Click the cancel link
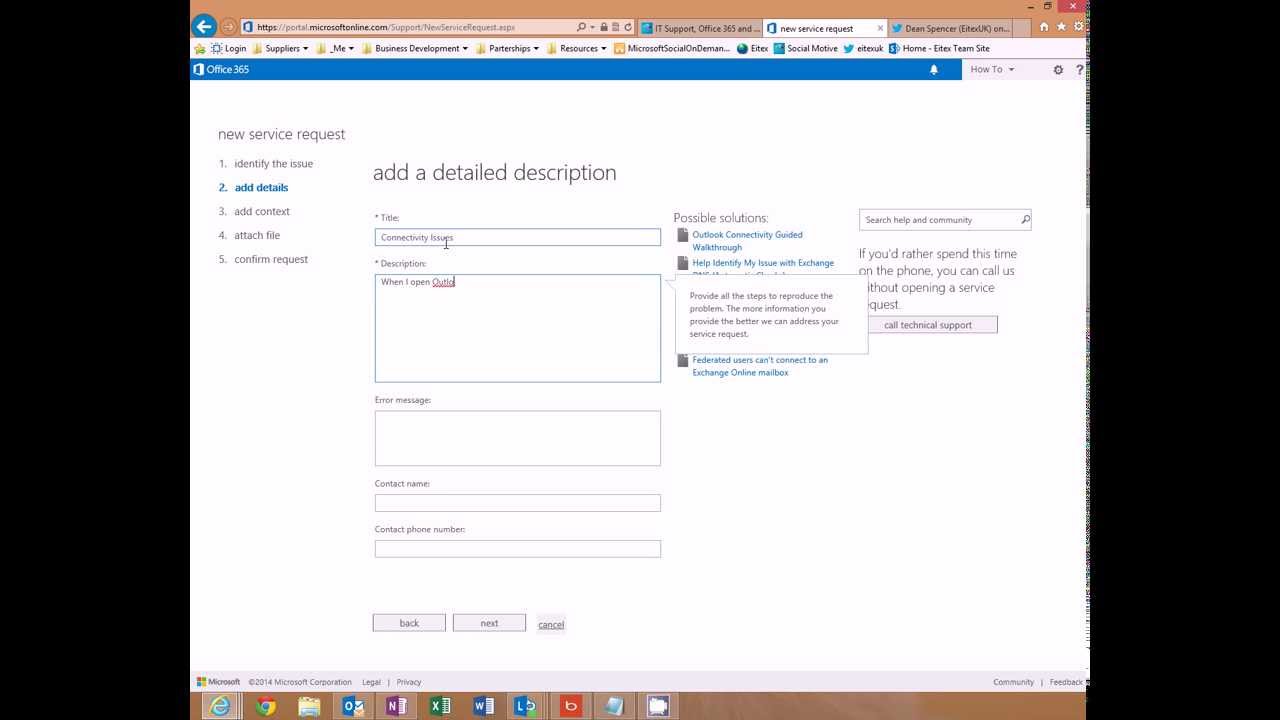The image size is (1280, 720). pyautogui.click(x=551, y=624)
